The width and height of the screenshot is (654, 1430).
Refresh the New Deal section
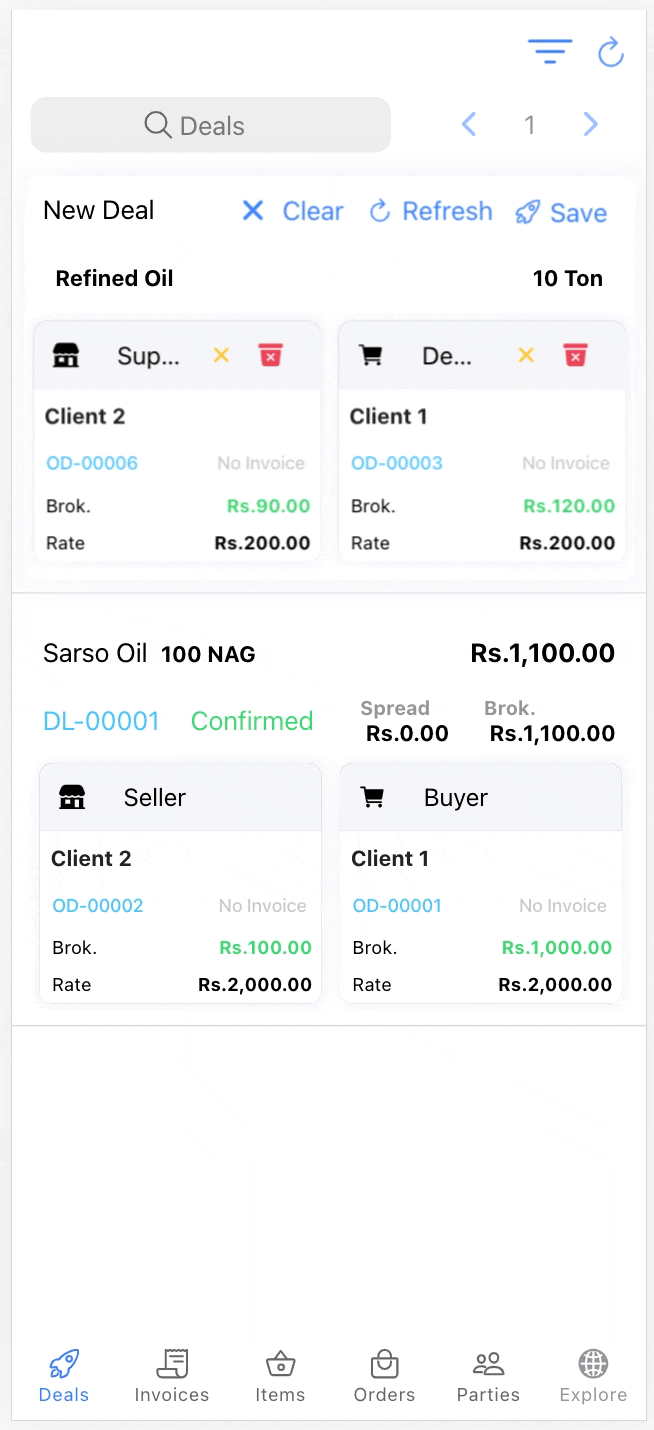click(x=430, y=211)
